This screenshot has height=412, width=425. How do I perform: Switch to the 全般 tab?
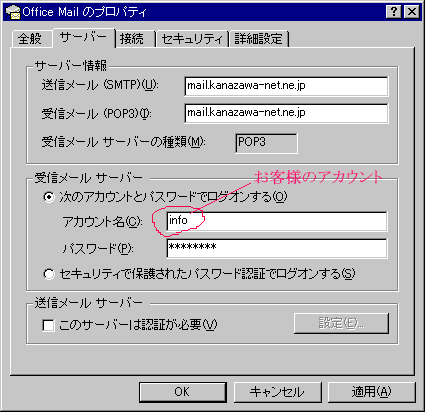pos(30,39)
